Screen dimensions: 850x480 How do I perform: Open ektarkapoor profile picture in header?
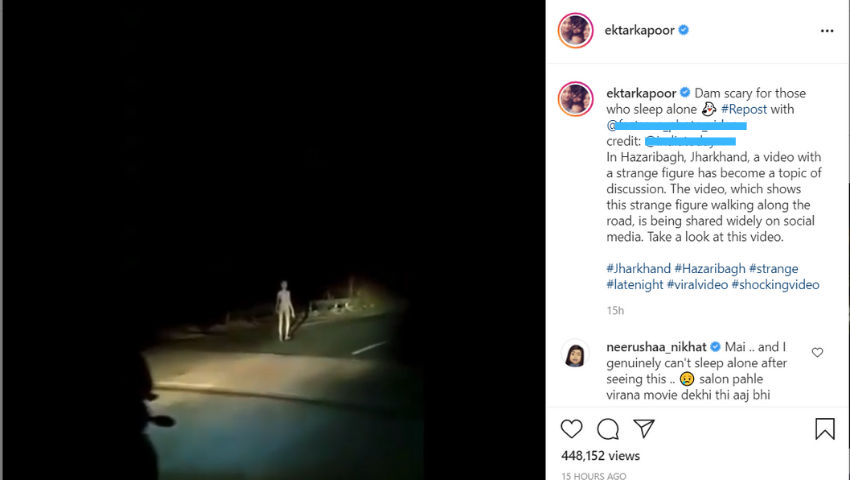tap(576, 30)
